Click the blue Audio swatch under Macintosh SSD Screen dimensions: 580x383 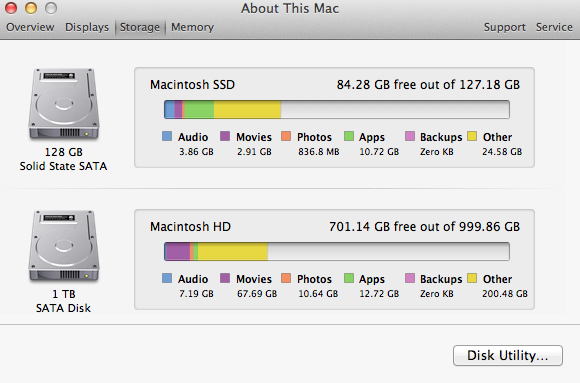coord(167,136)
